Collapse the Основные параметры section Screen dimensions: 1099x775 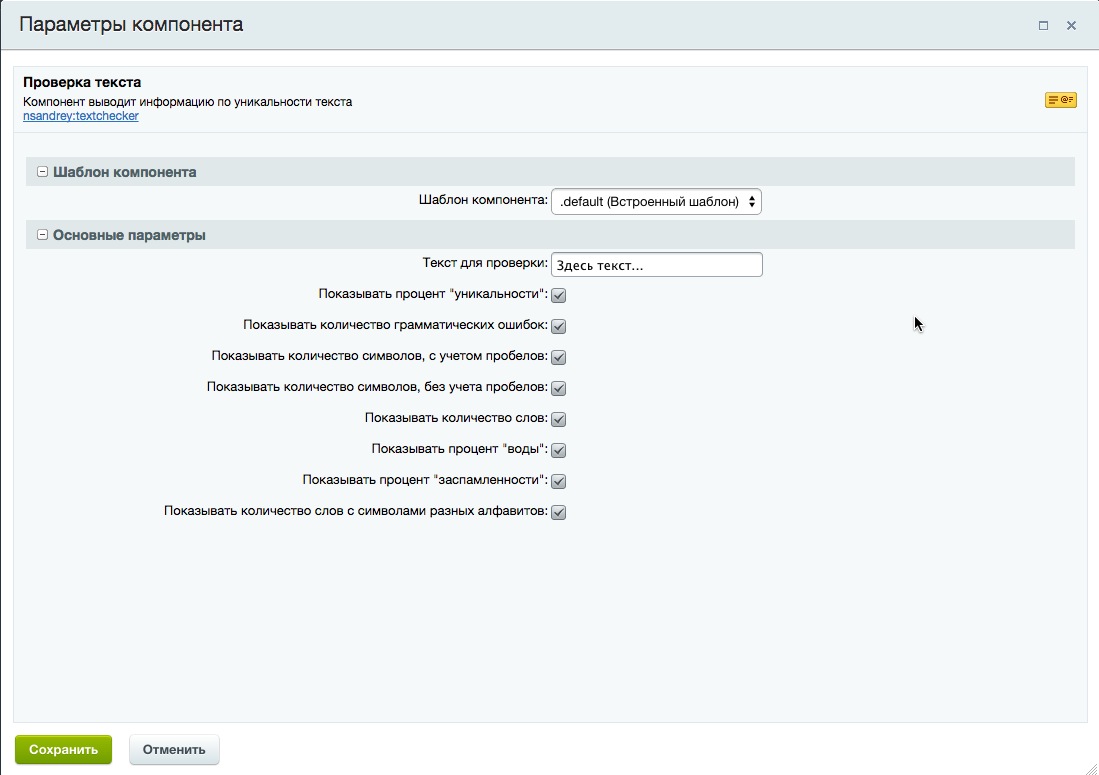tap(42, 235)
